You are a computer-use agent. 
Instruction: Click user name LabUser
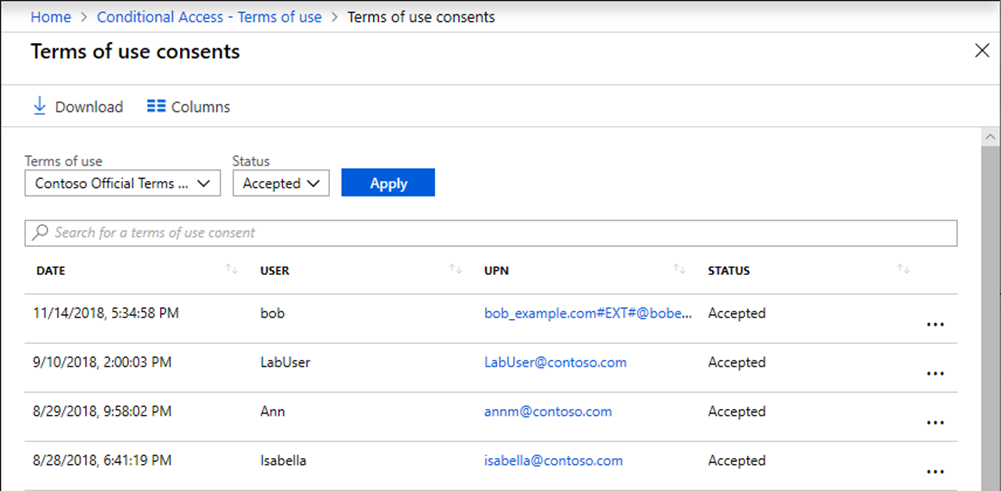285,363
